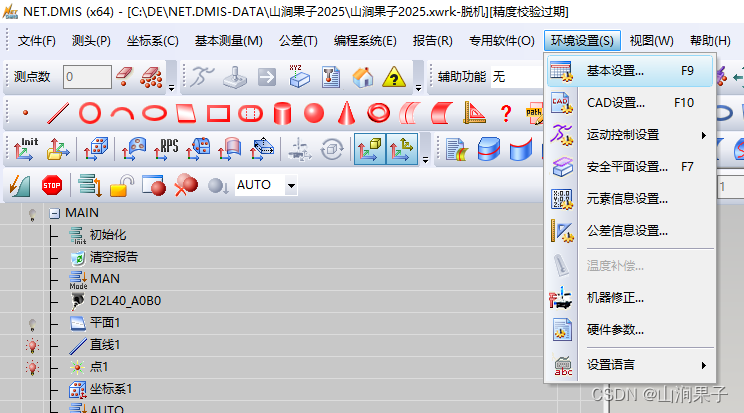Click the RPS alignment icon
Image resolution: width=744 pixels, height=413 pixels.
click(166, 149)
